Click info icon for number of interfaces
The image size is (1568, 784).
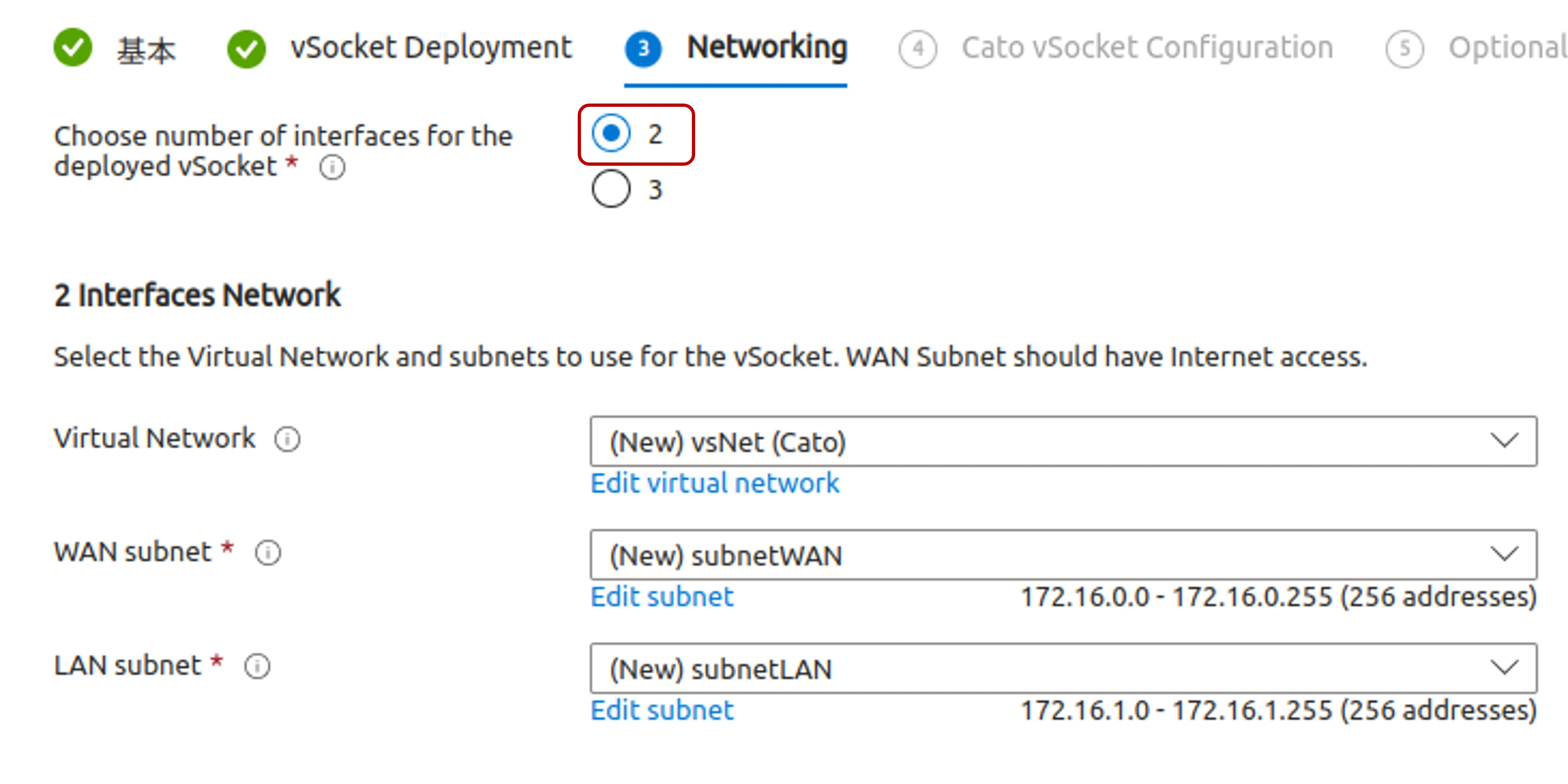[x=332, y=167]
